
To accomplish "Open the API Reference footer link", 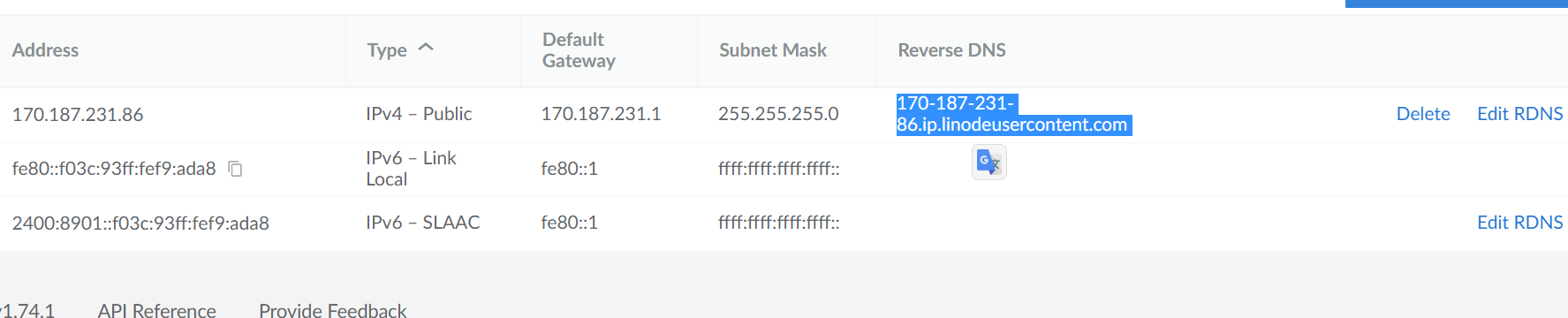I will (157, 310).
